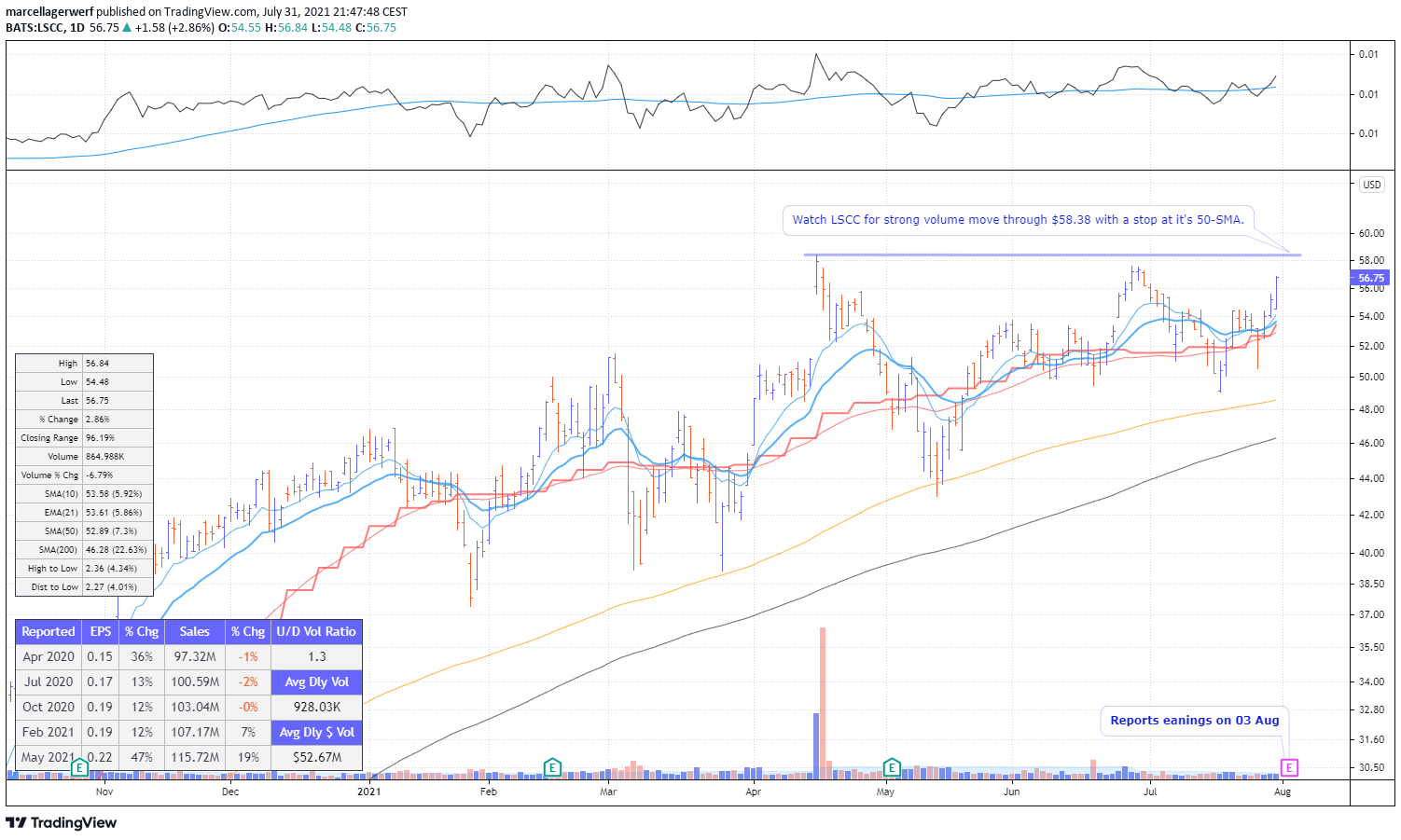Click the Avg Dly Vol header cell
The image size is (1401, 840).
pyautogui.click(x=316, y=682)
